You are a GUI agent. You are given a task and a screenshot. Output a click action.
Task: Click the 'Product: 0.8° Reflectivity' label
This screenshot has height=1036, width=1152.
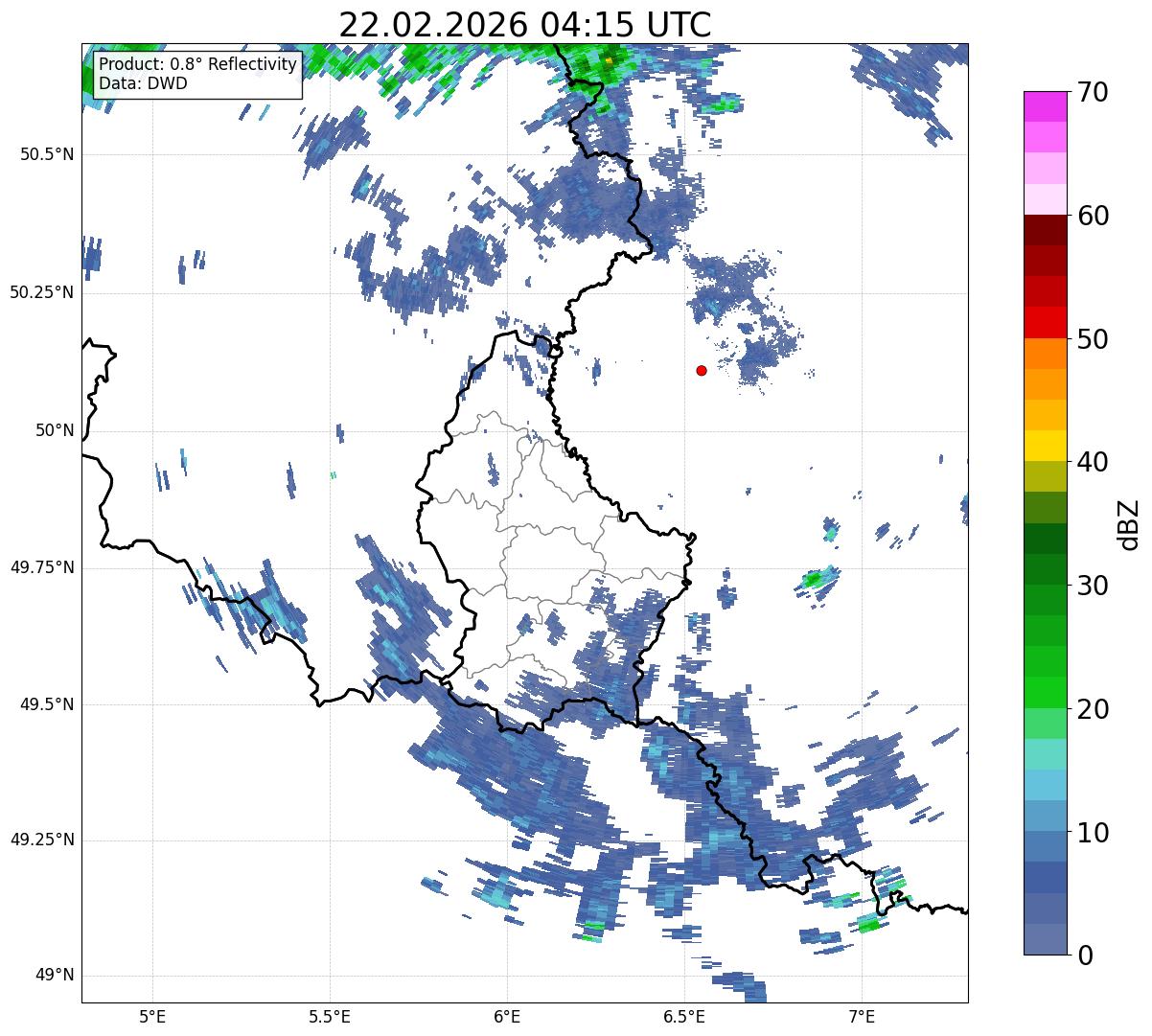(x=198, y=64)
